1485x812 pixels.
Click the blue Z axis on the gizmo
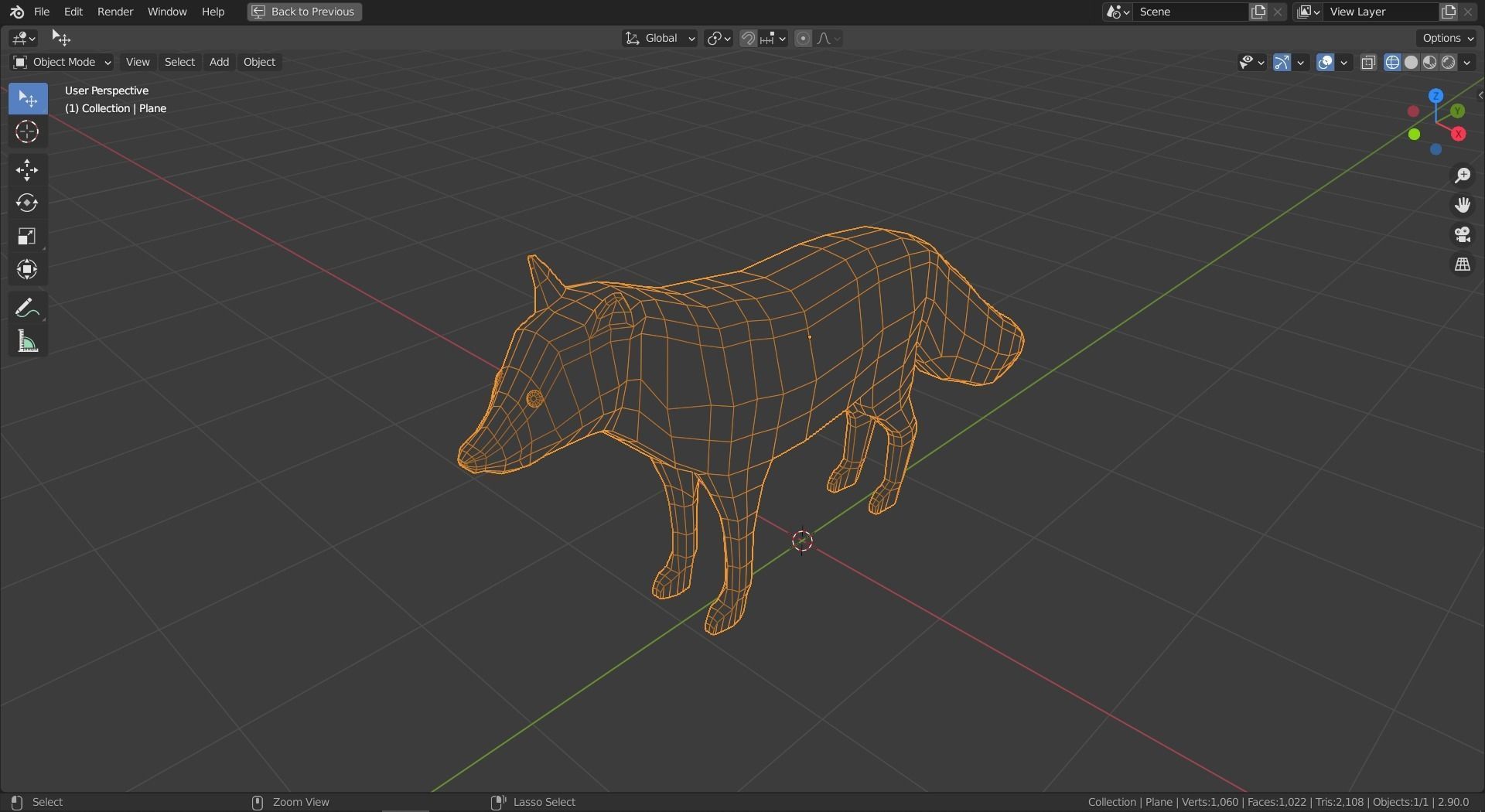pos(1436,96)
